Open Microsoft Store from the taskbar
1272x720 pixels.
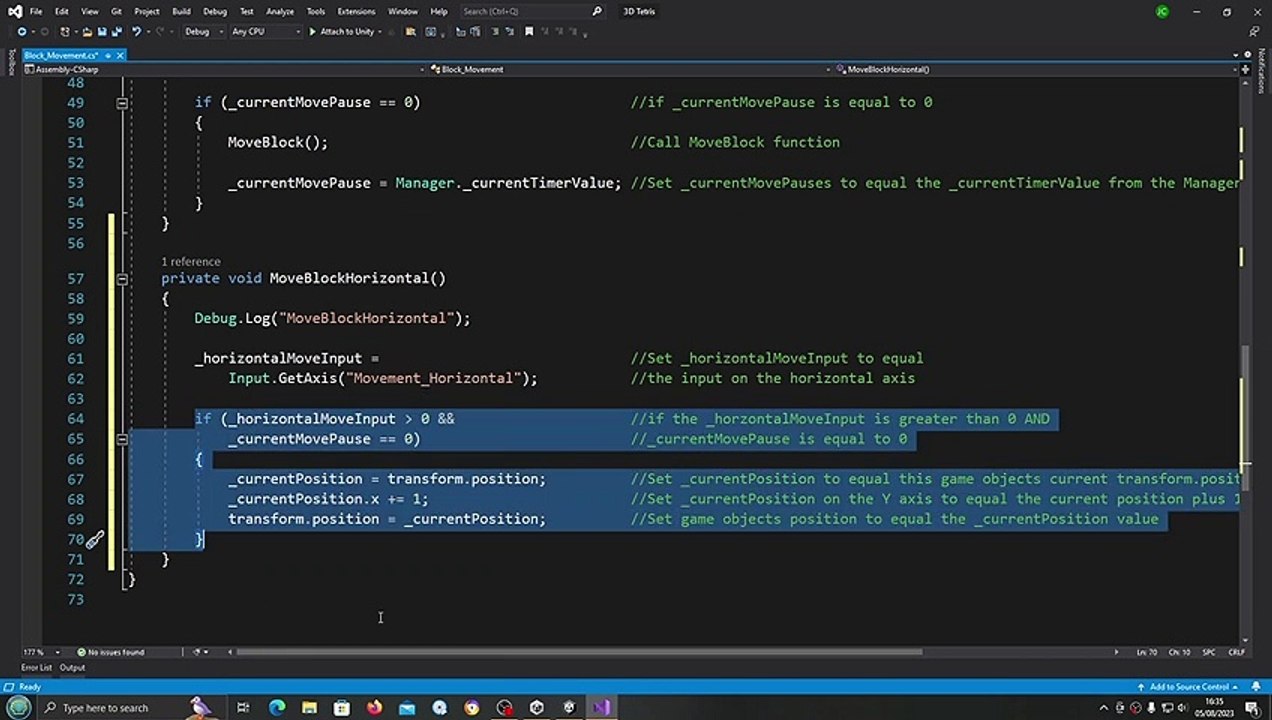click(342, 708)
